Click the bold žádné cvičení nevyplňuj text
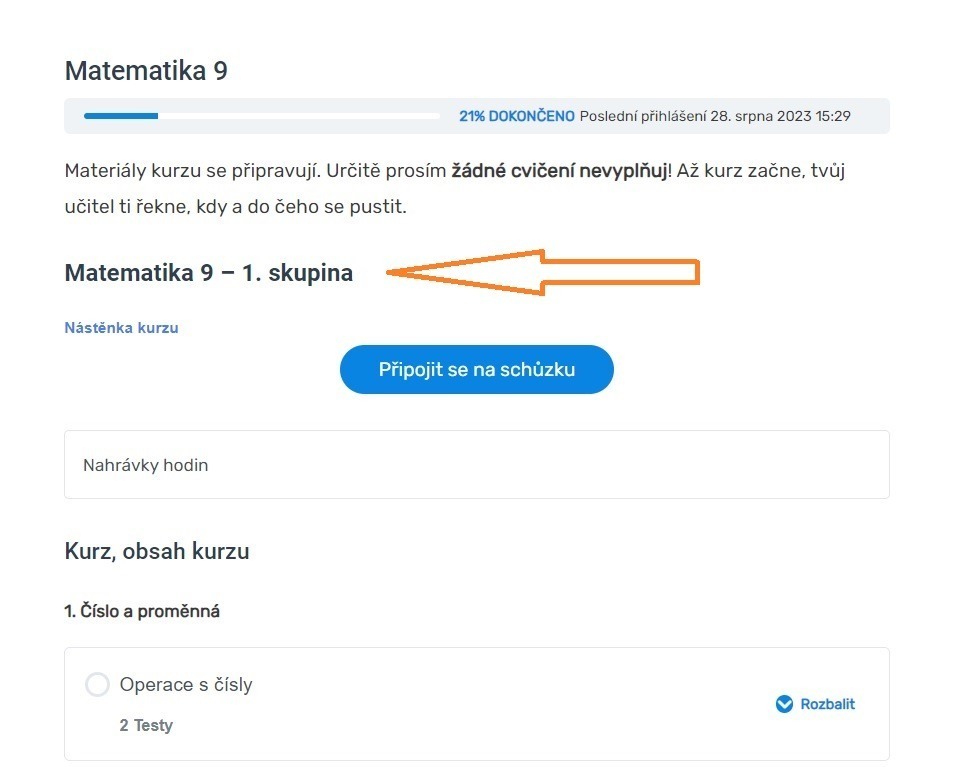 click(560, 171)
